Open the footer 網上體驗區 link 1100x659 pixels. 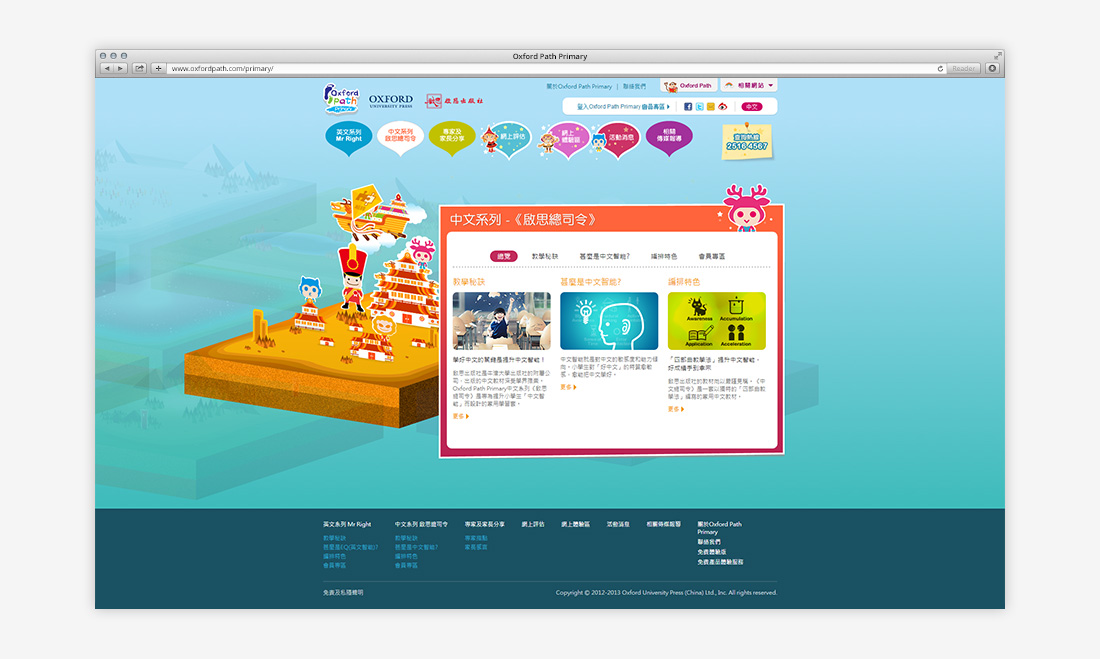575,524
